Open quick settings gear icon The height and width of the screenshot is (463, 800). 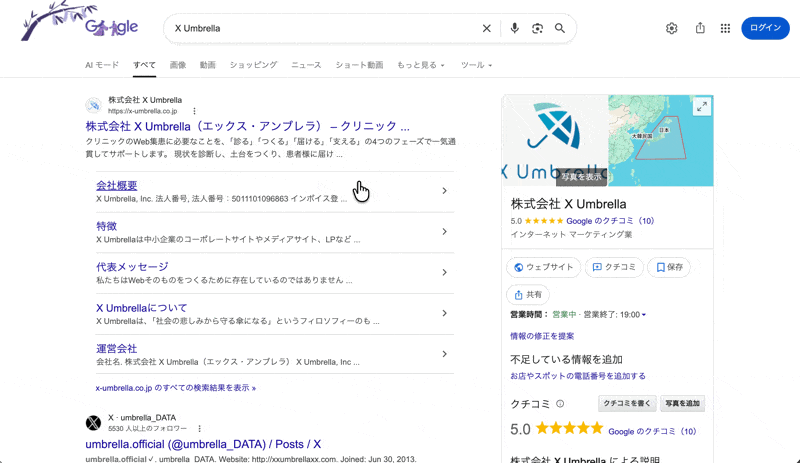(671, 29)
